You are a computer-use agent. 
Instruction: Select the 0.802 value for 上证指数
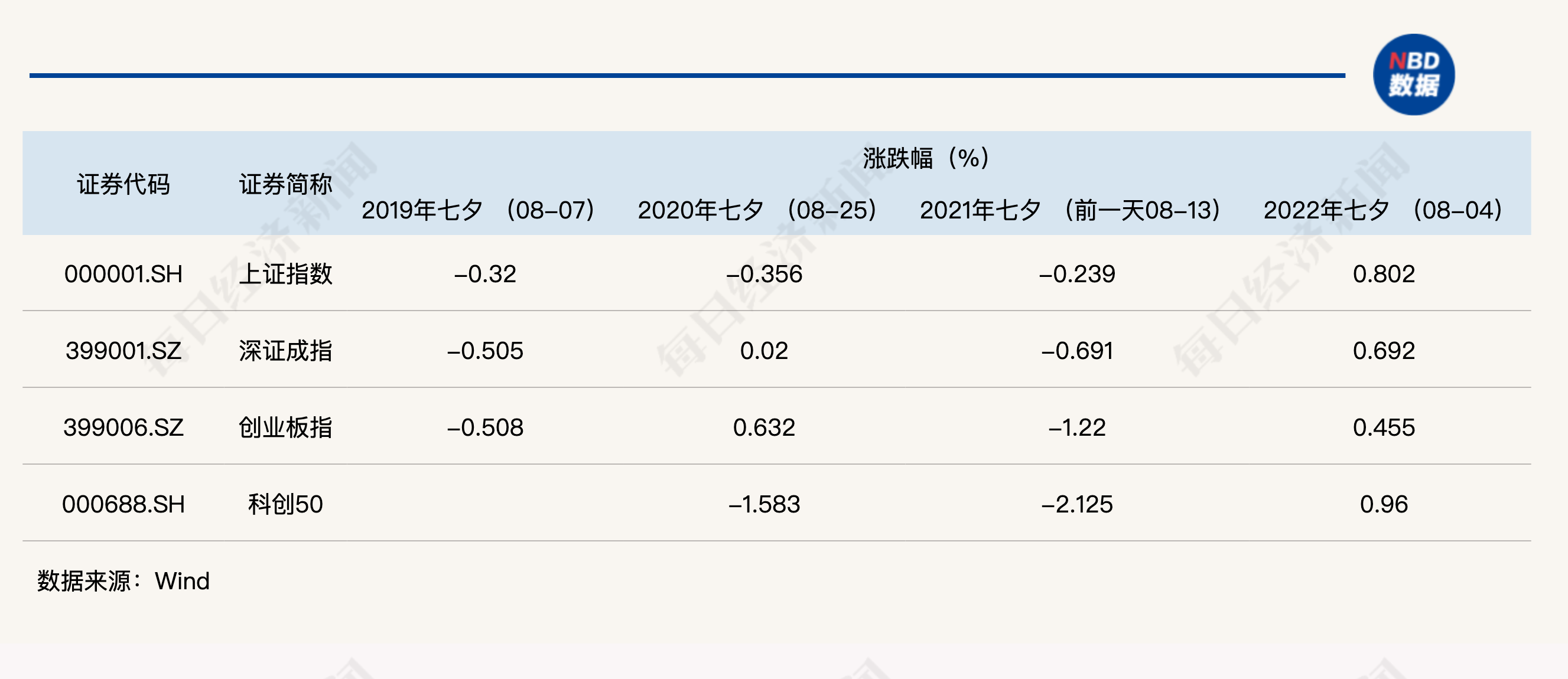[x=1384, y=274]
